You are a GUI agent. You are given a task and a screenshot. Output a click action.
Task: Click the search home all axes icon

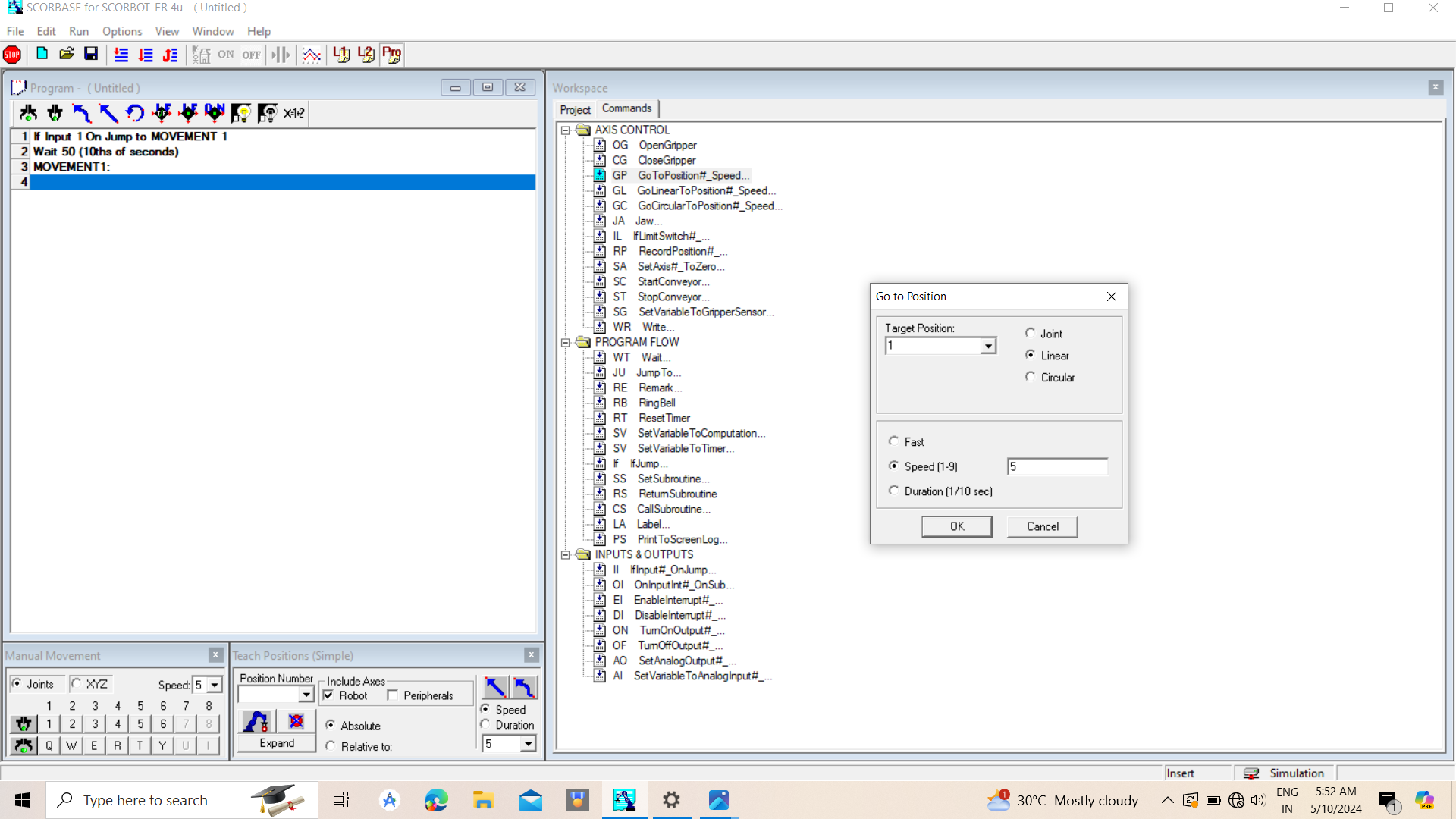[x=201, y=55]
